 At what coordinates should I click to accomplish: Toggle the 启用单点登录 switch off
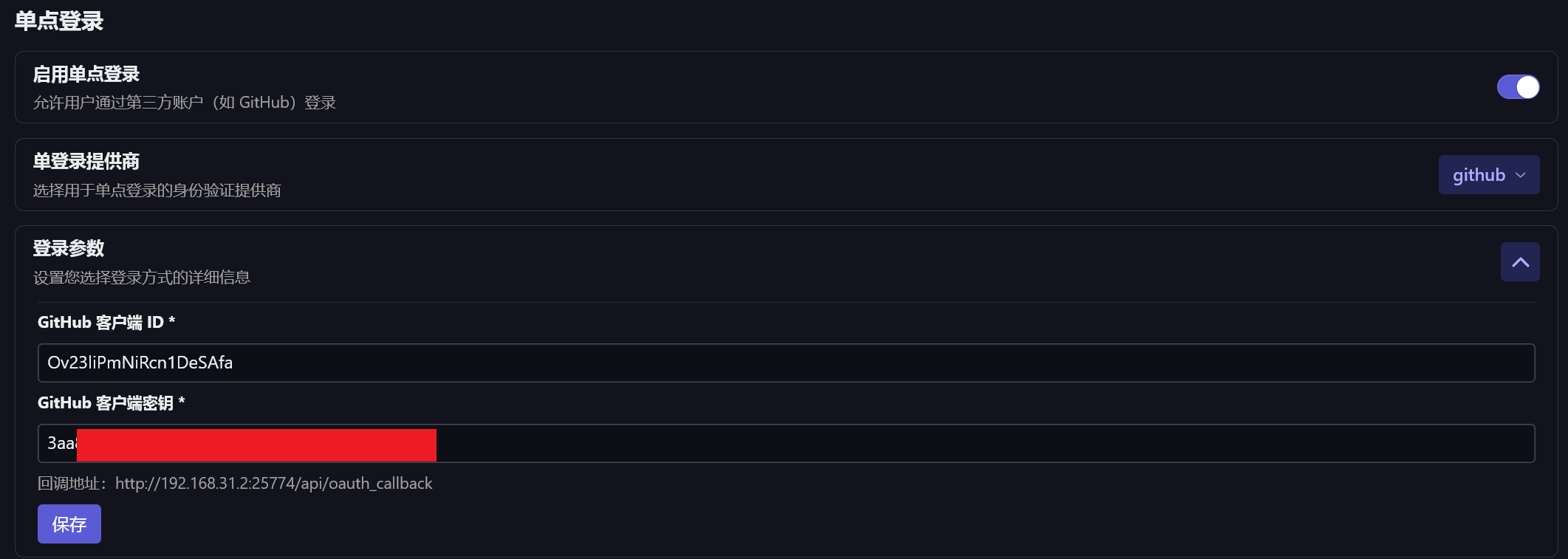[x=1518, y=87]
